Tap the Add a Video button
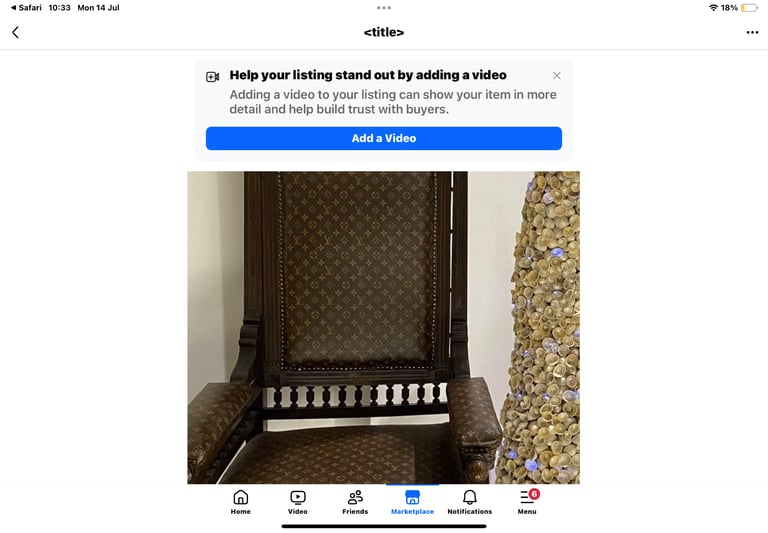 tap(384, 138)
